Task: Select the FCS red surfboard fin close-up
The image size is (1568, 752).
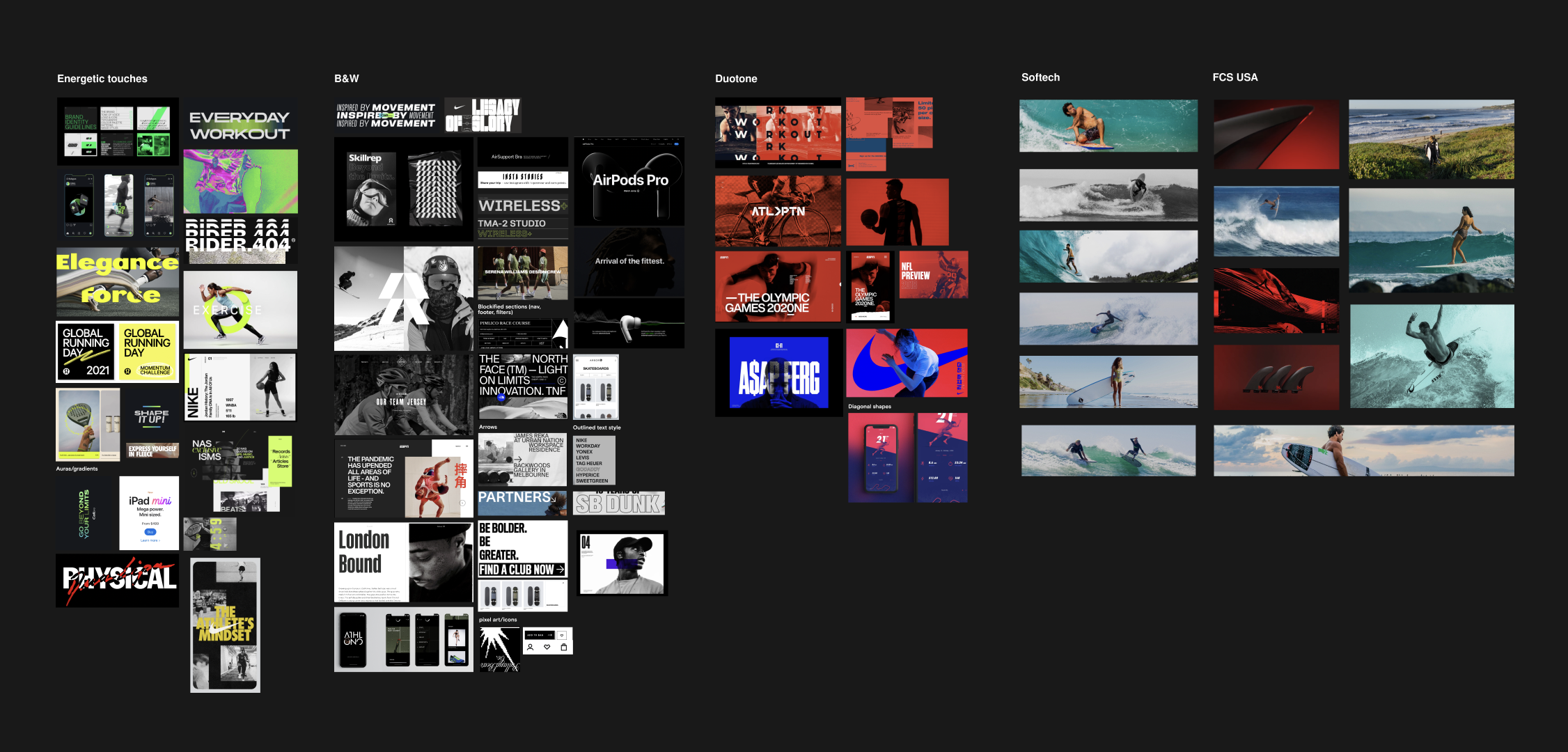Action: [x=1276, y=134]
